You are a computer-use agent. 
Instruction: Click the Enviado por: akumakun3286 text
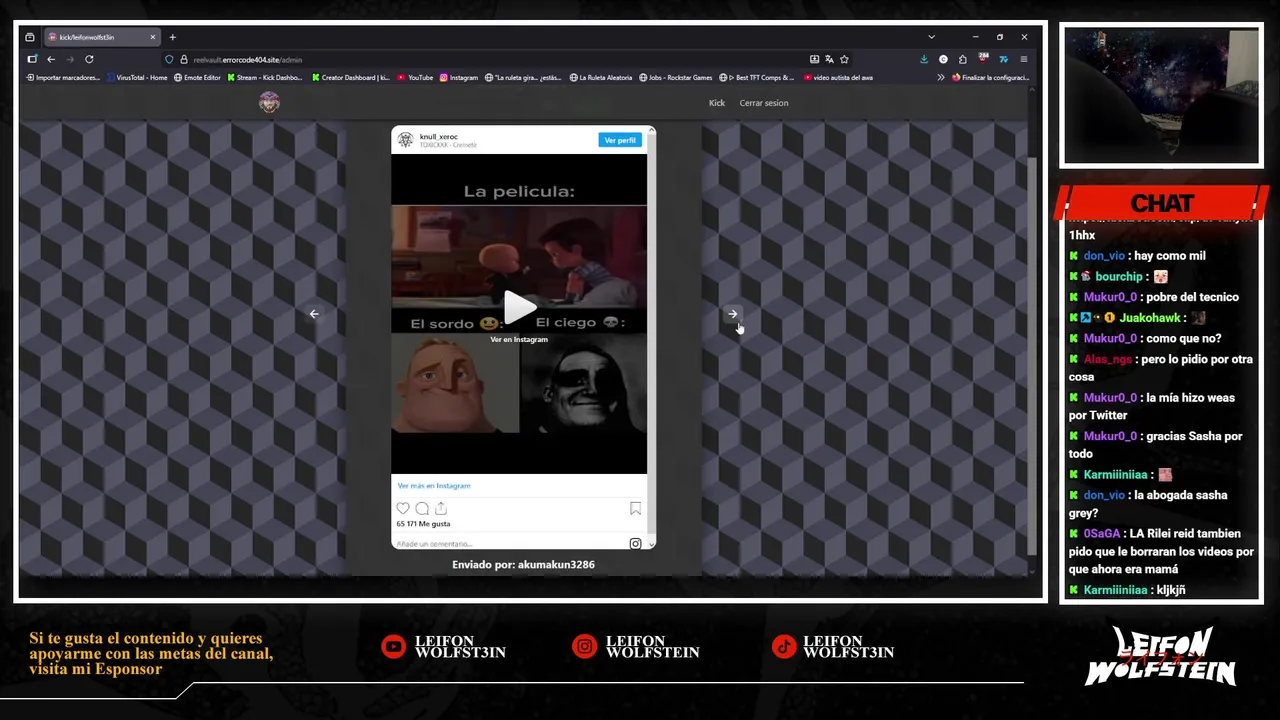pos(523,565)
